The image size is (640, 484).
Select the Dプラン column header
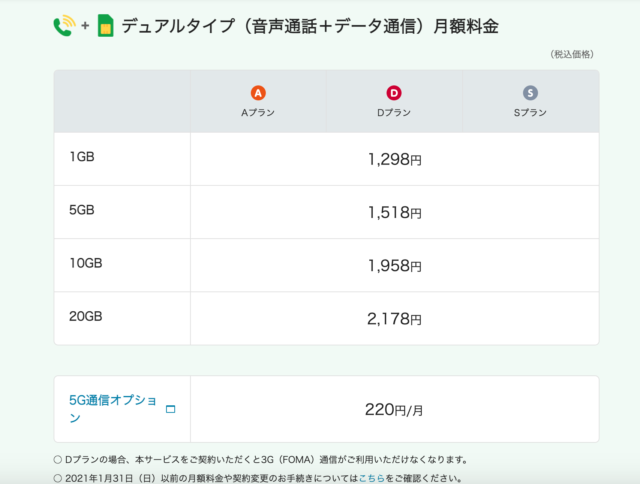(394, 101)
